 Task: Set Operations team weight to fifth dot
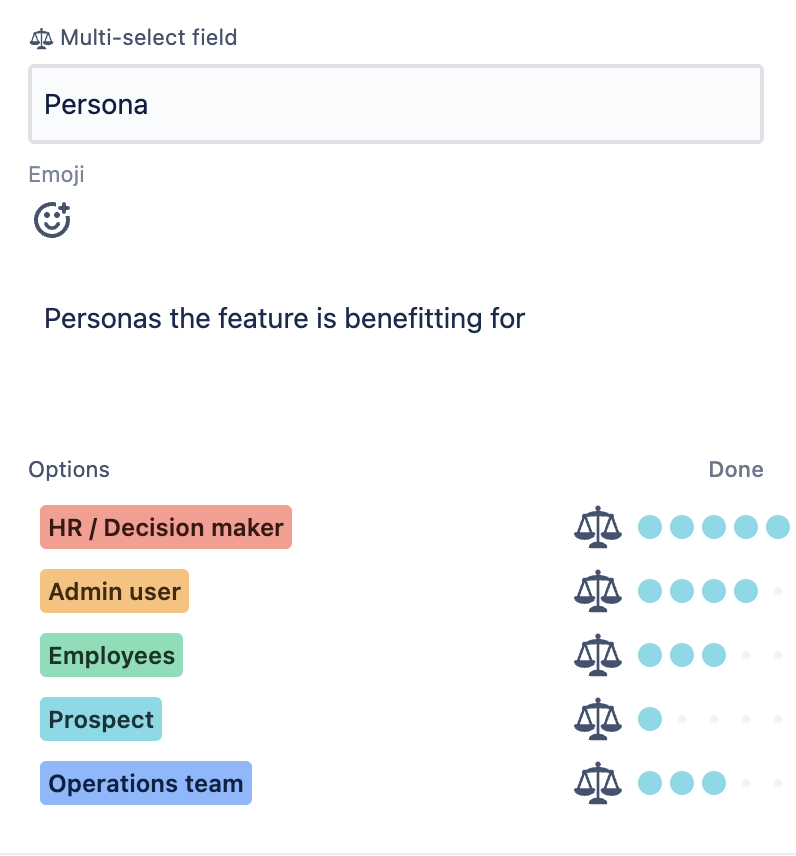pos(777,782)
